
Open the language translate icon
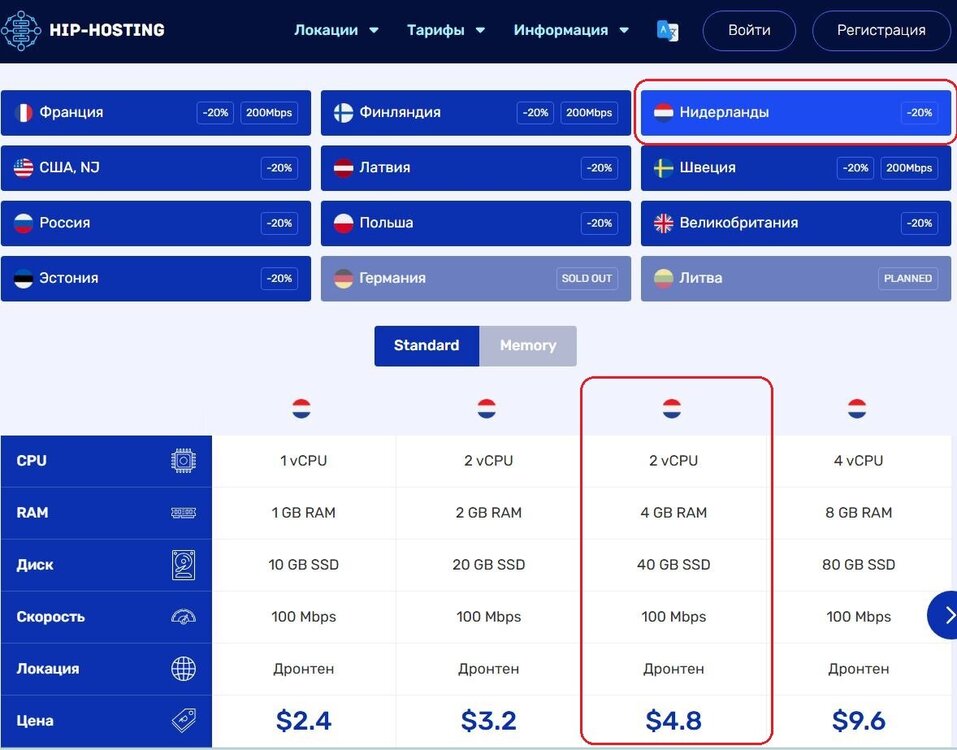click(x=667, y=31)
